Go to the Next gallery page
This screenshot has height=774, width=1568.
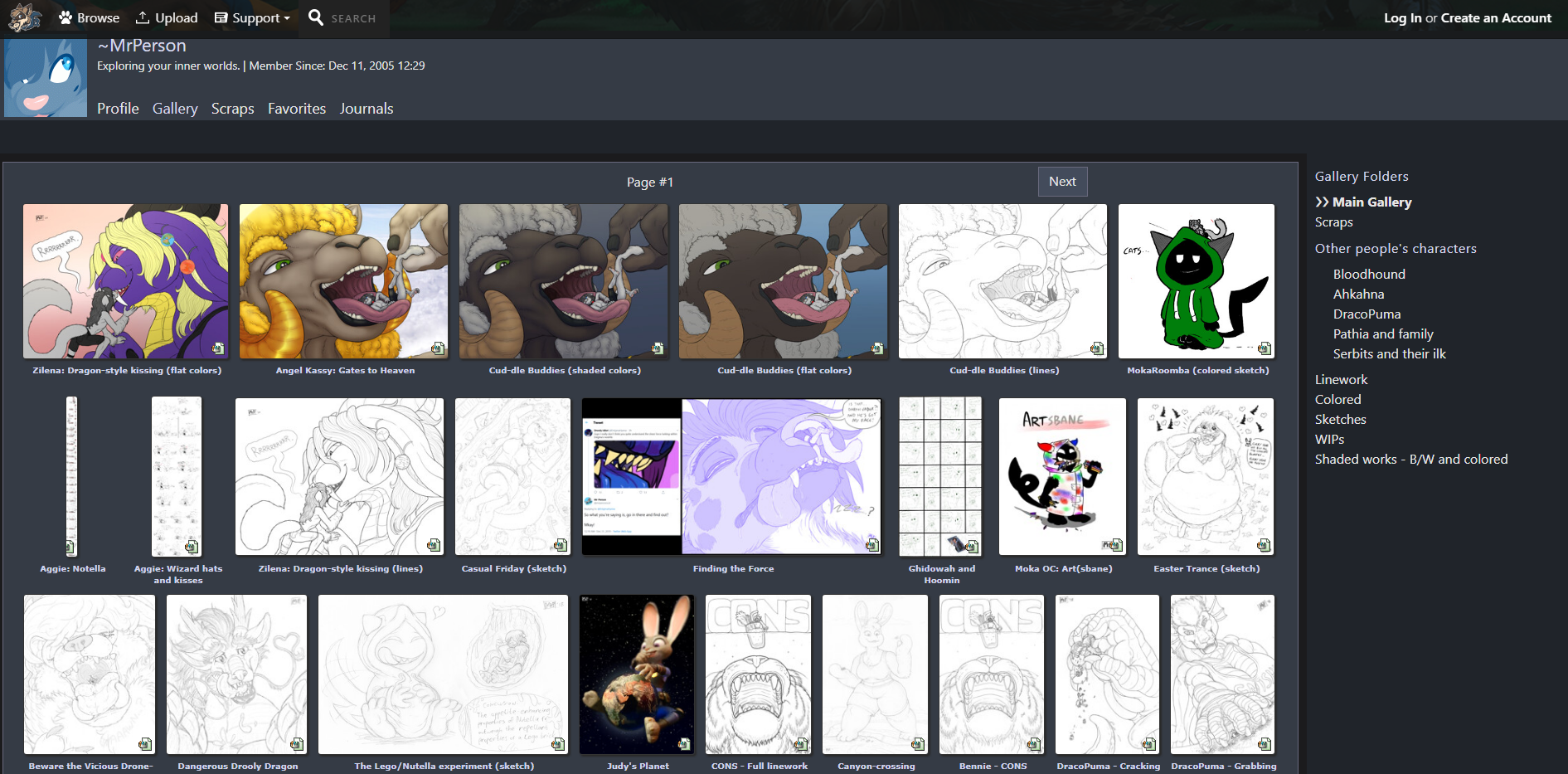point(1062,182)
